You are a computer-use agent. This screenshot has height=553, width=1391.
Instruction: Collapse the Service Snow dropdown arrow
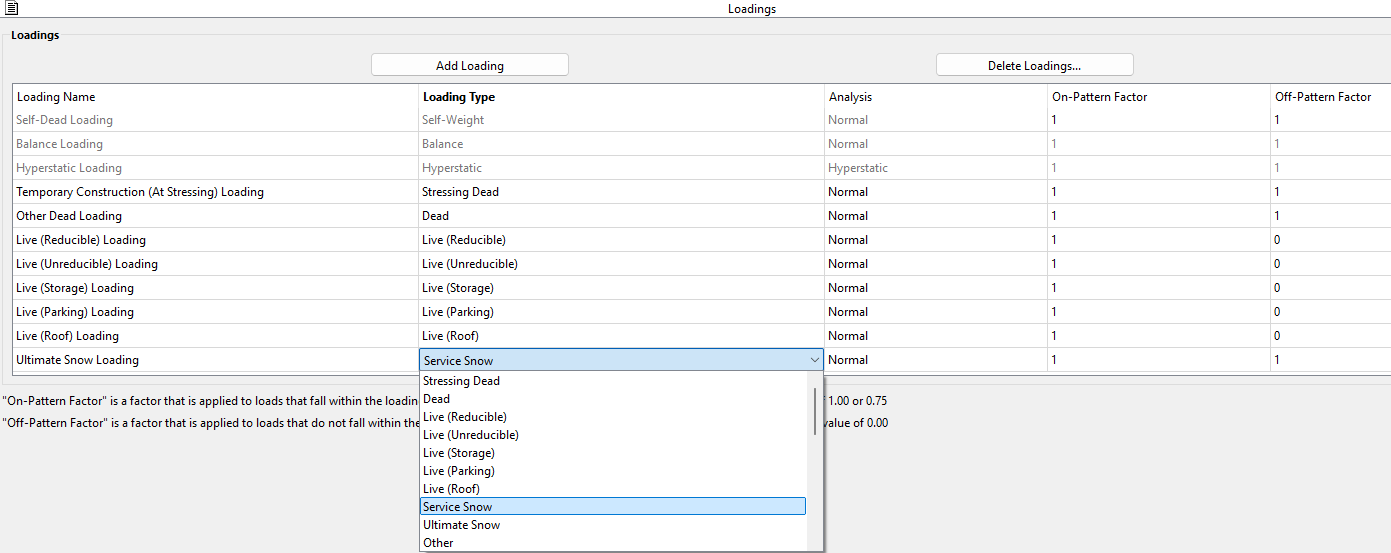click(x=814, y=360)
